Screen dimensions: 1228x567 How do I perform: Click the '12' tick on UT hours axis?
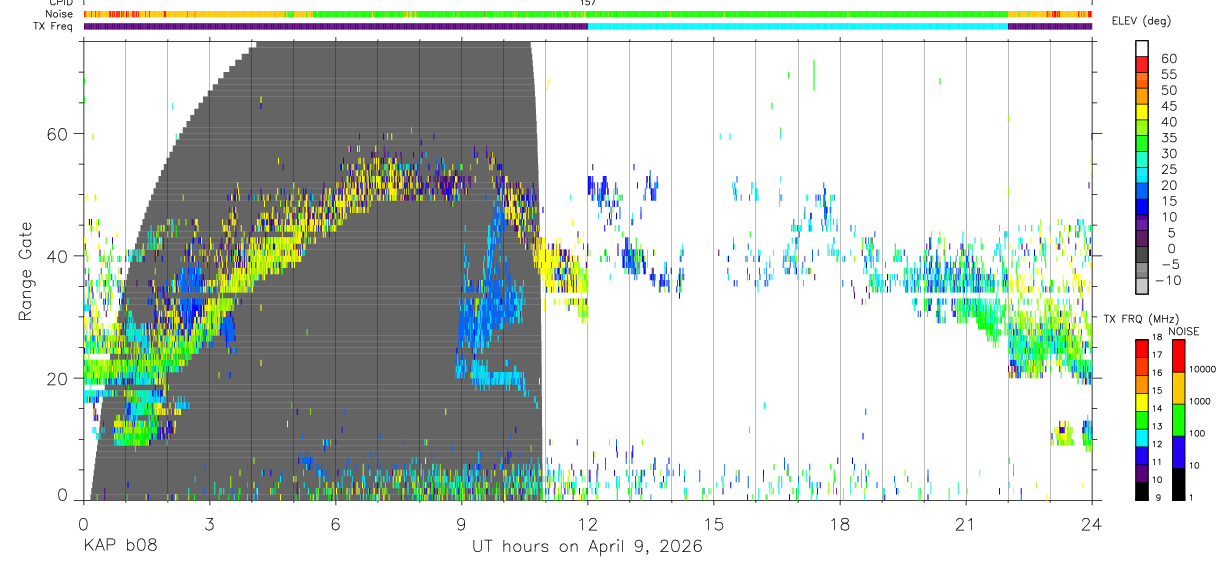(588, 523)
